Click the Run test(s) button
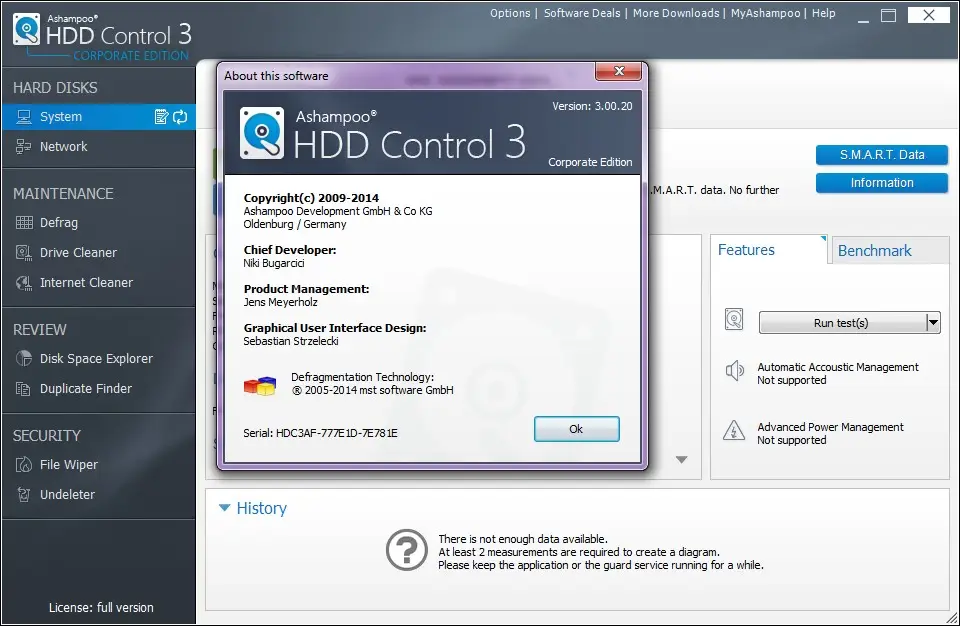Viewport: 960px width, 626px height. coord(842,323)
